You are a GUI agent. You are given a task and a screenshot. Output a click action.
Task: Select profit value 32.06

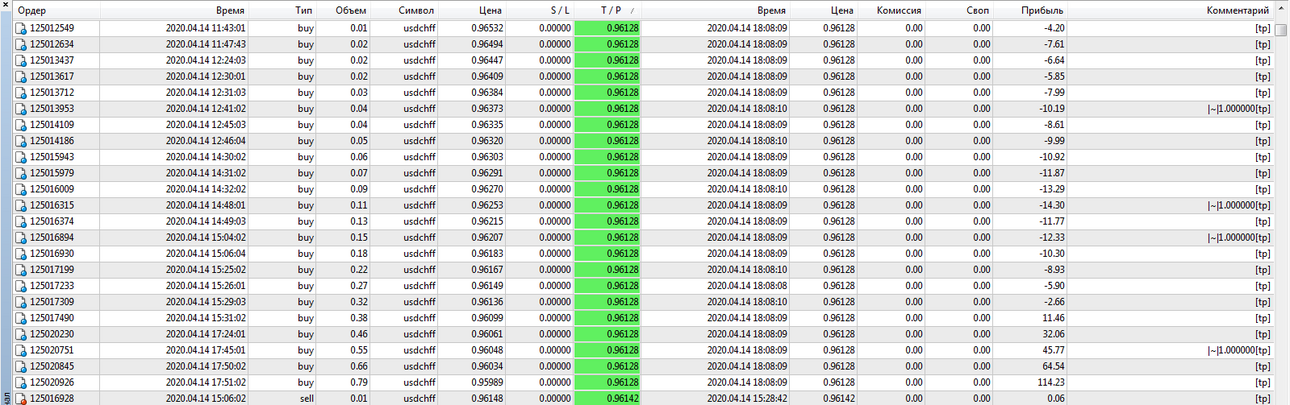pos(1050,334)
